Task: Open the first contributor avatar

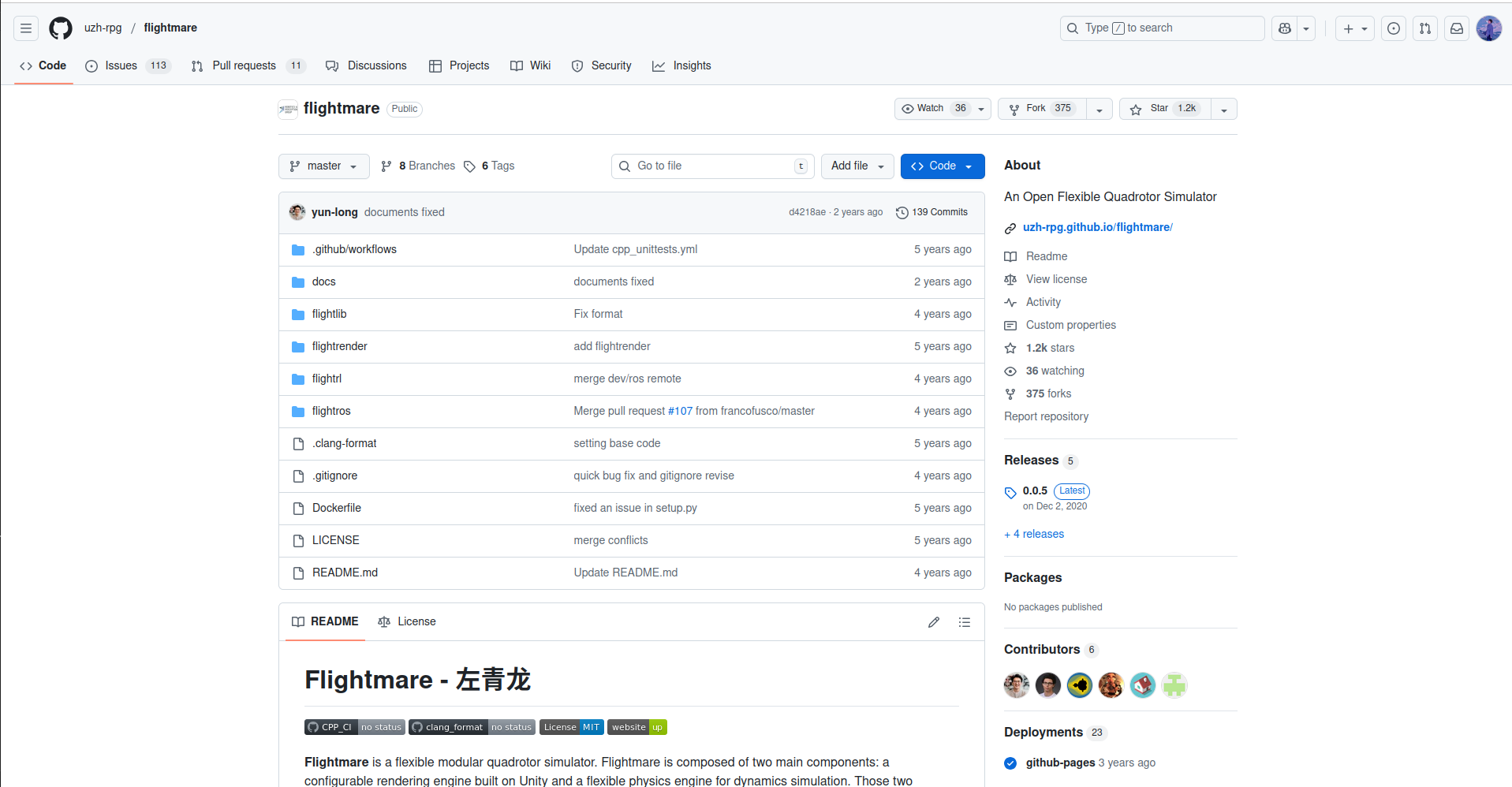Action: [1017, 685]
